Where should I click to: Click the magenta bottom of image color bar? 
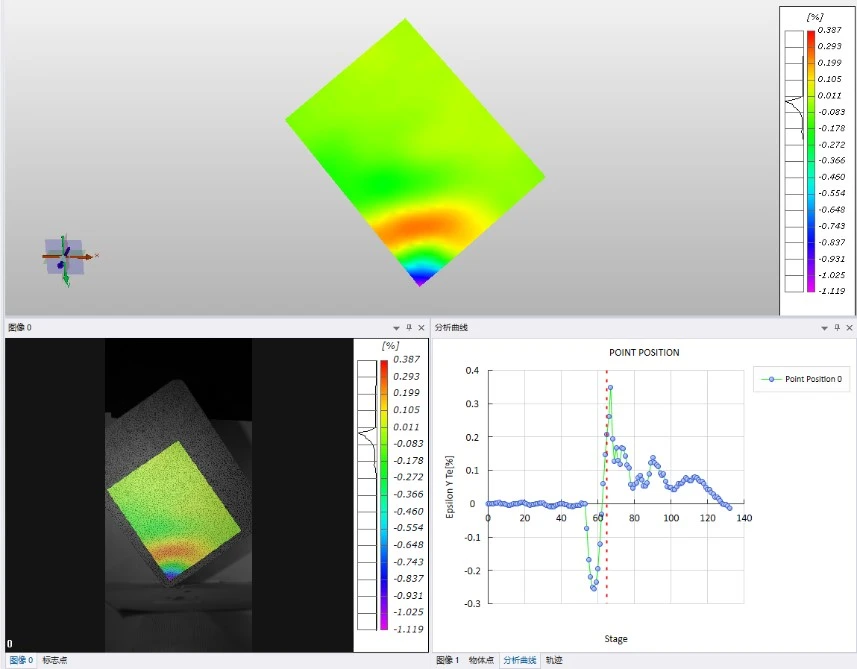click(384, 623)
